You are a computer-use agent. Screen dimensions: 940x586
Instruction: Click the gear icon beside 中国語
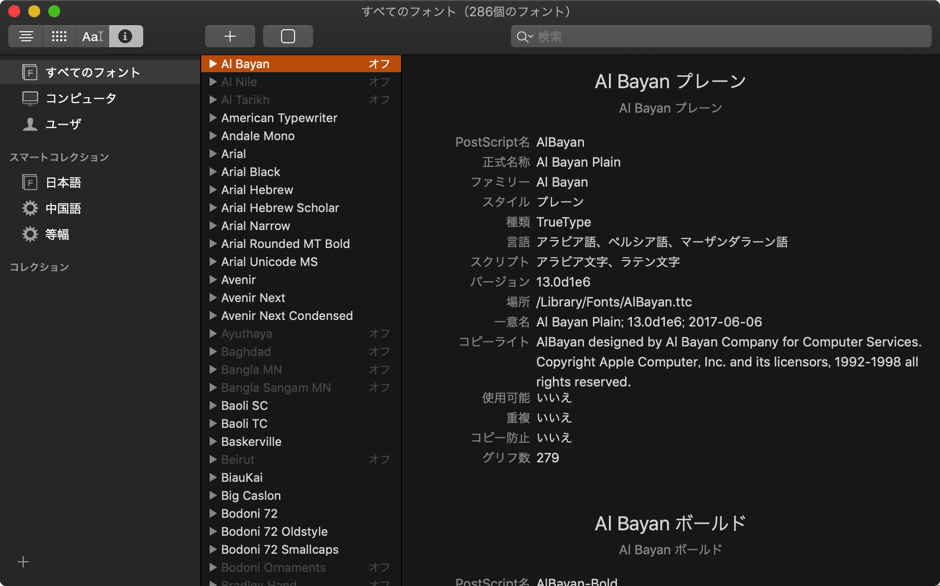point(30,208)
